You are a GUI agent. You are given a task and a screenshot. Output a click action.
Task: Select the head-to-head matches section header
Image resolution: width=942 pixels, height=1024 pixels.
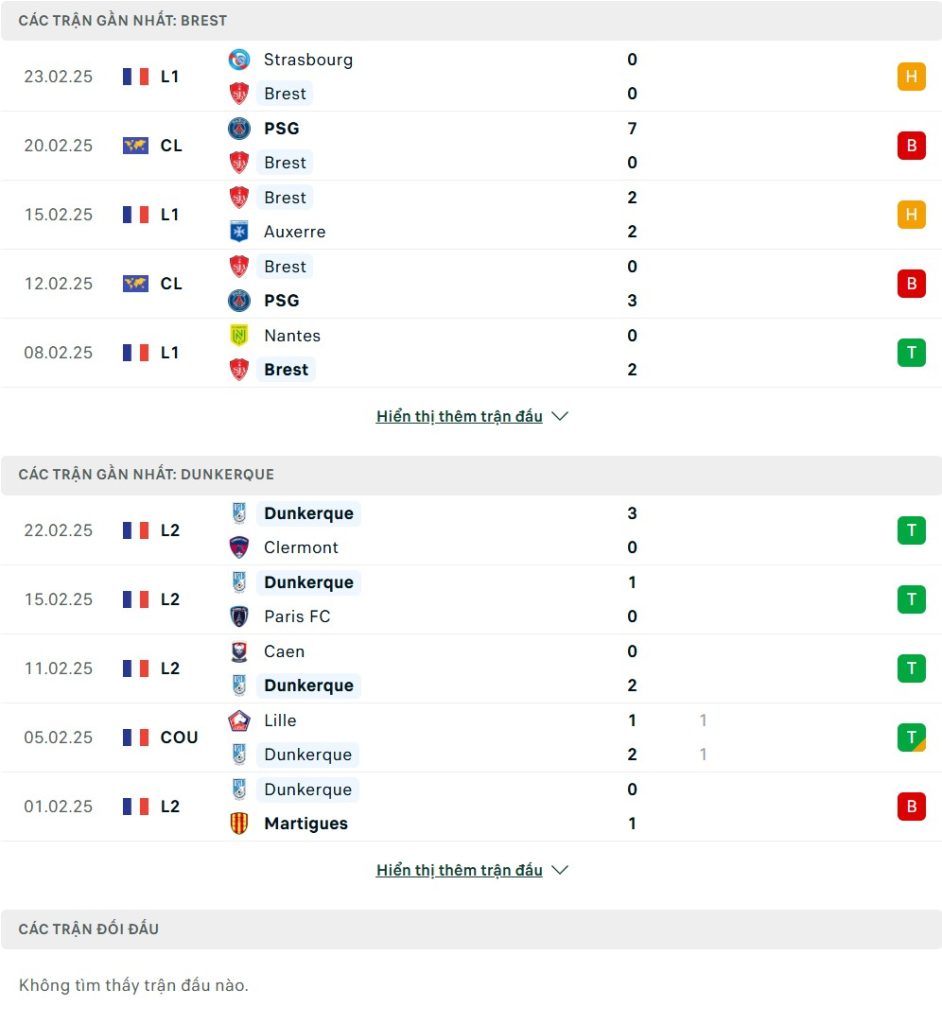point(89,929)
